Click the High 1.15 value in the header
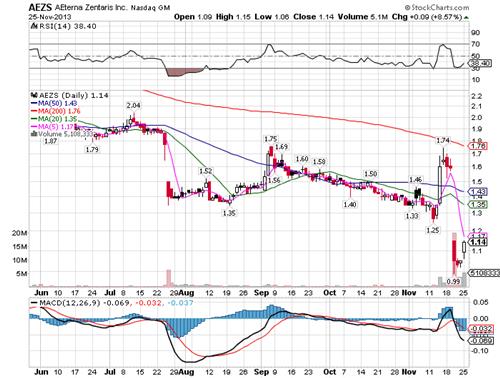The width and height of the screenshot is (500, 378). 233,17
